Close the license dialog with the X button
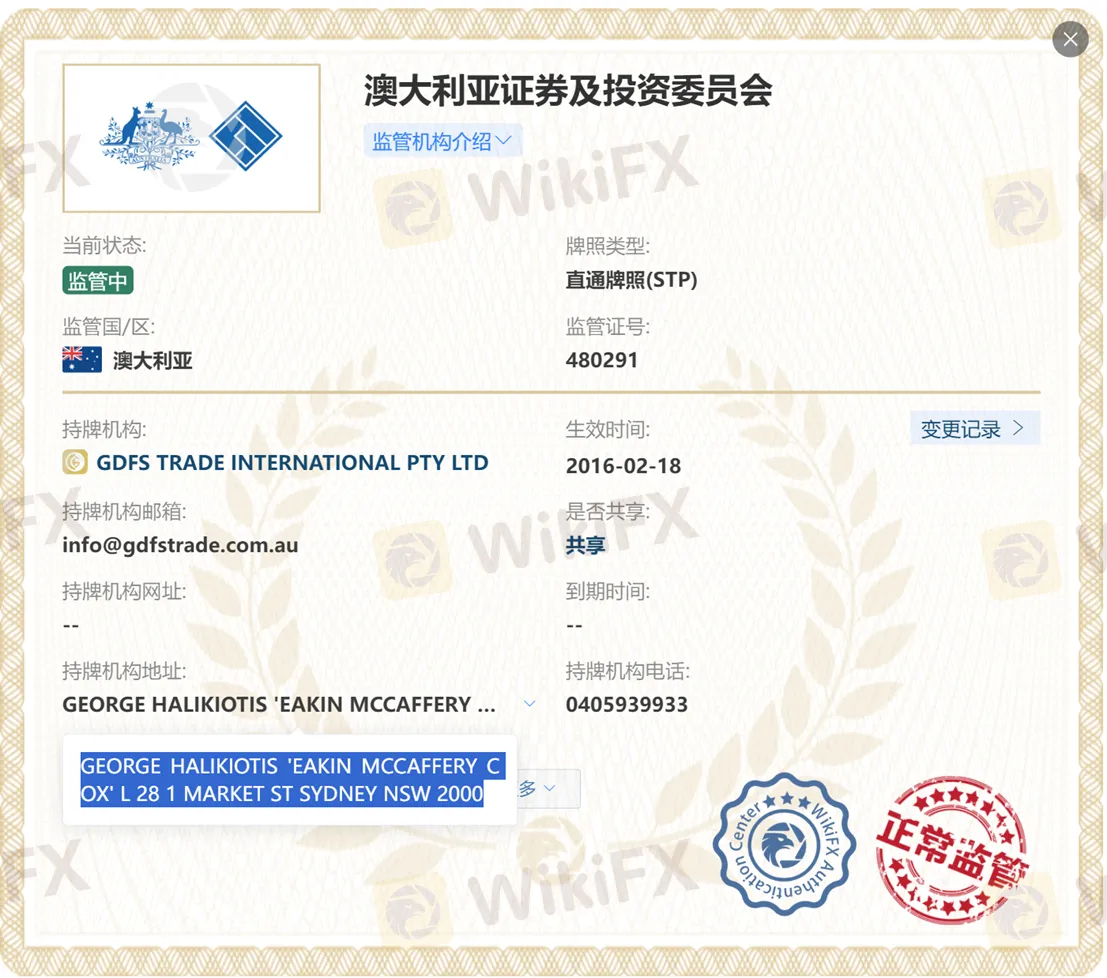The image size is (1107, 978). [x=1070, y=39]
